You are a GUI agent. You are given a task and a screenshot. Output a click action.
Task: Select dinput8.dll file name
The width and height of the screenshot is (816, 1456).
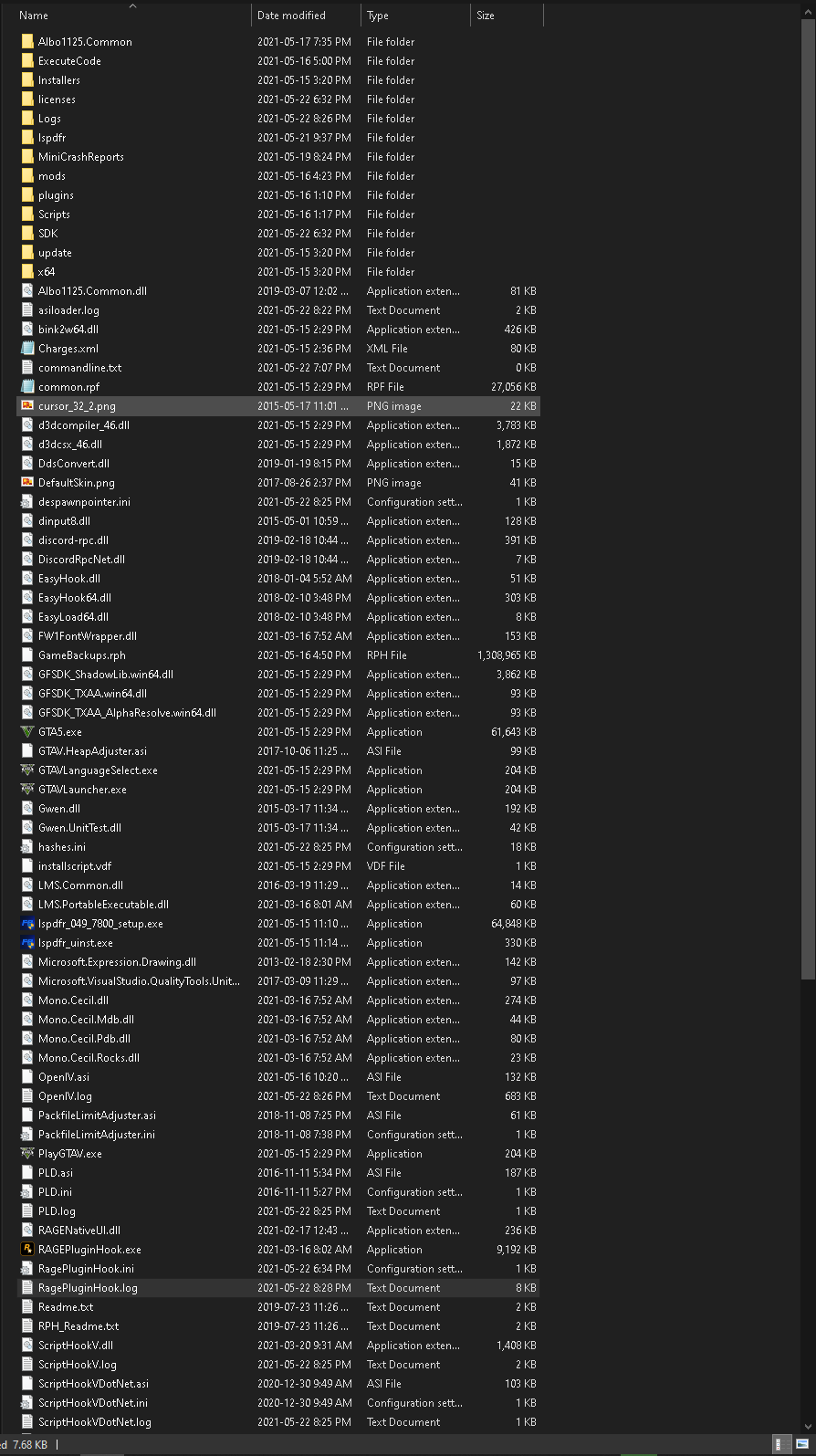(64, 521)
